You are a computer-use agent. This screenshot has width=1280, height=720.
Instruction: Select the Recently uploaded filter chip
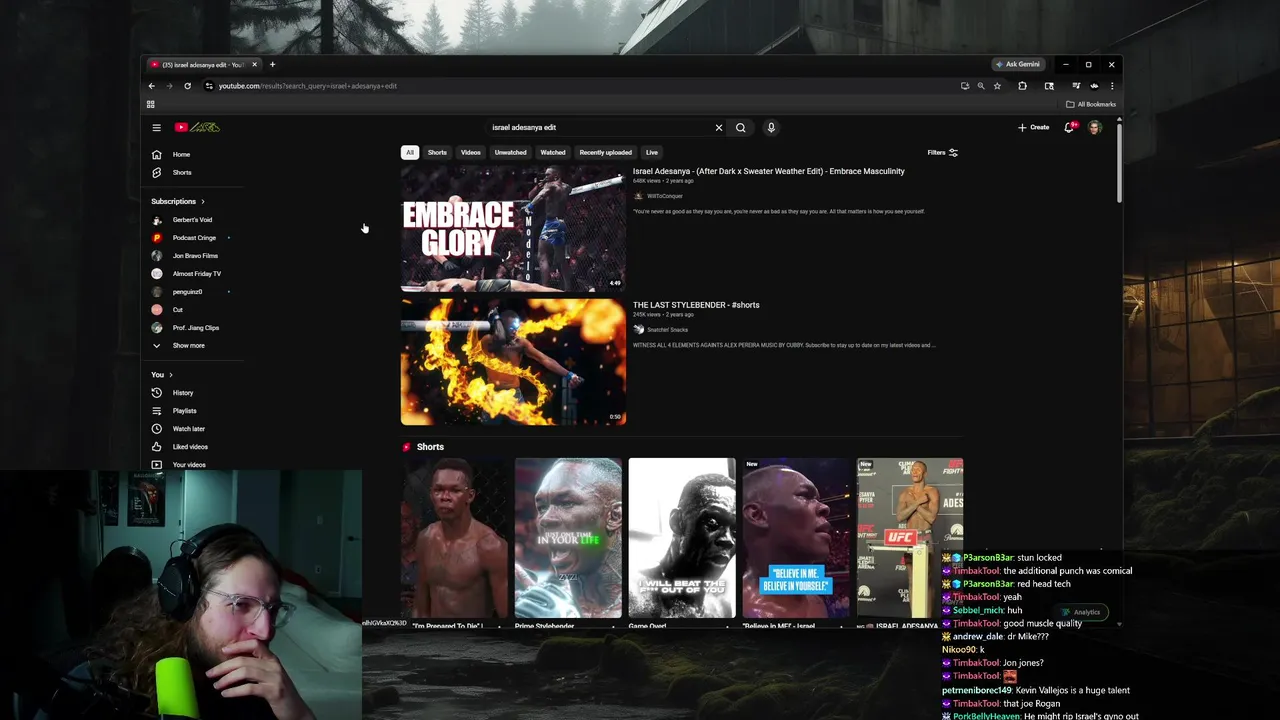coord(605,153)
